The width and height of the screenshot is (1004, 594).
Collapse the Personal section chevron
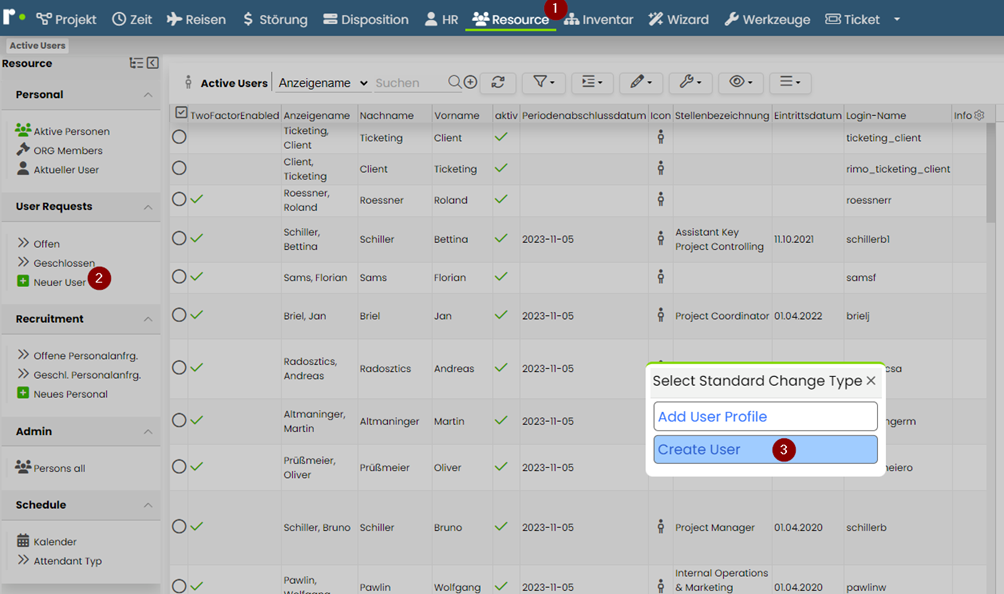pos(148,95)
